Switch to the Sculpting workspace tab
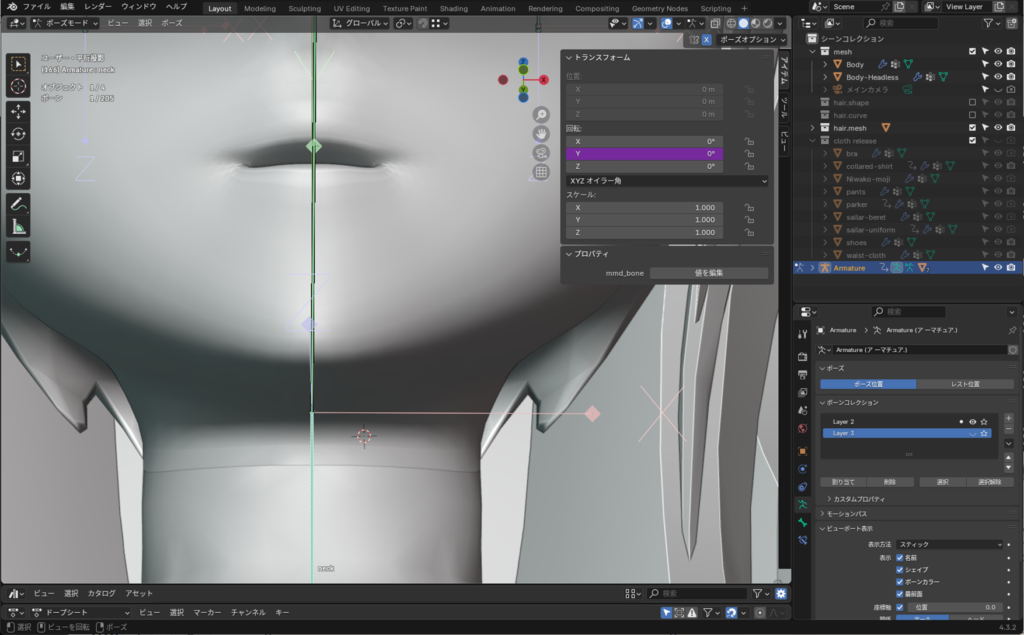The image size is (1024, 635). coord(304,8)
